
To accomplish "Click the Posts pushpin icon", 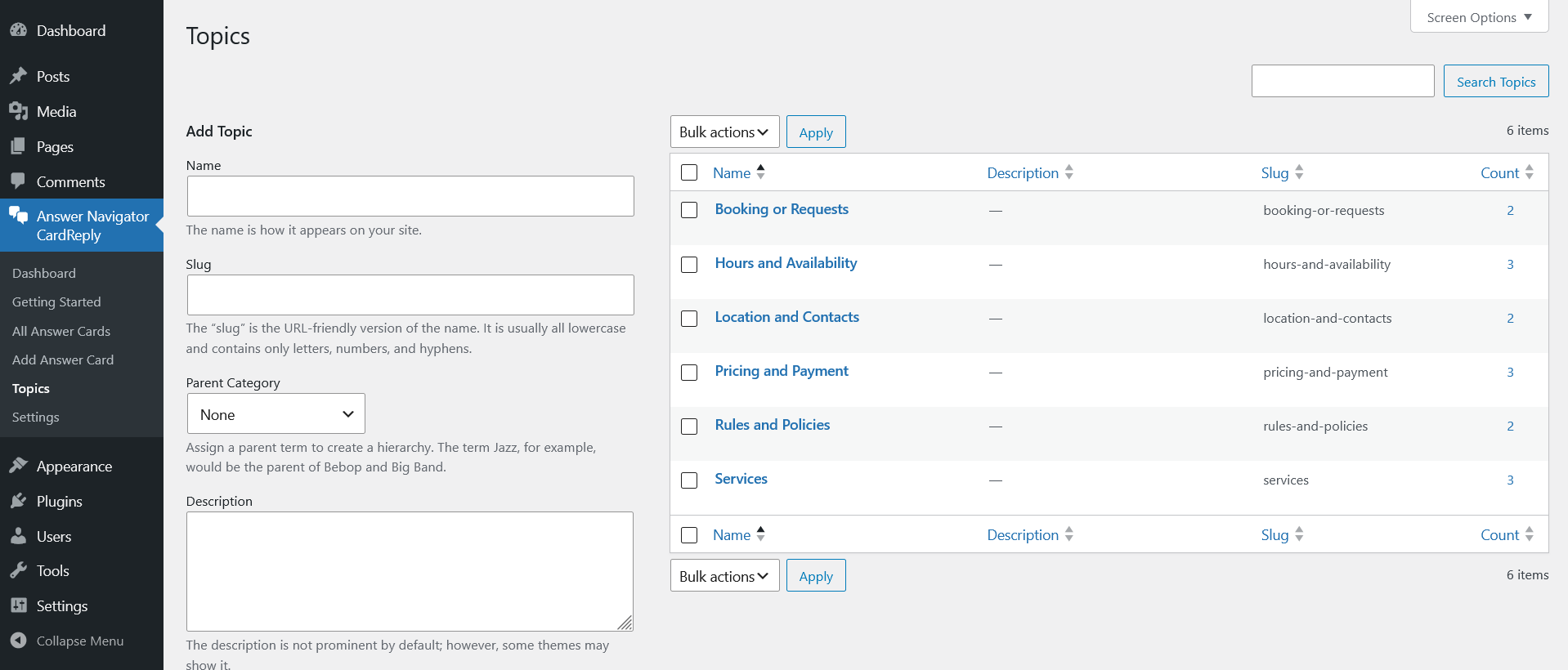I will point(18,76).
